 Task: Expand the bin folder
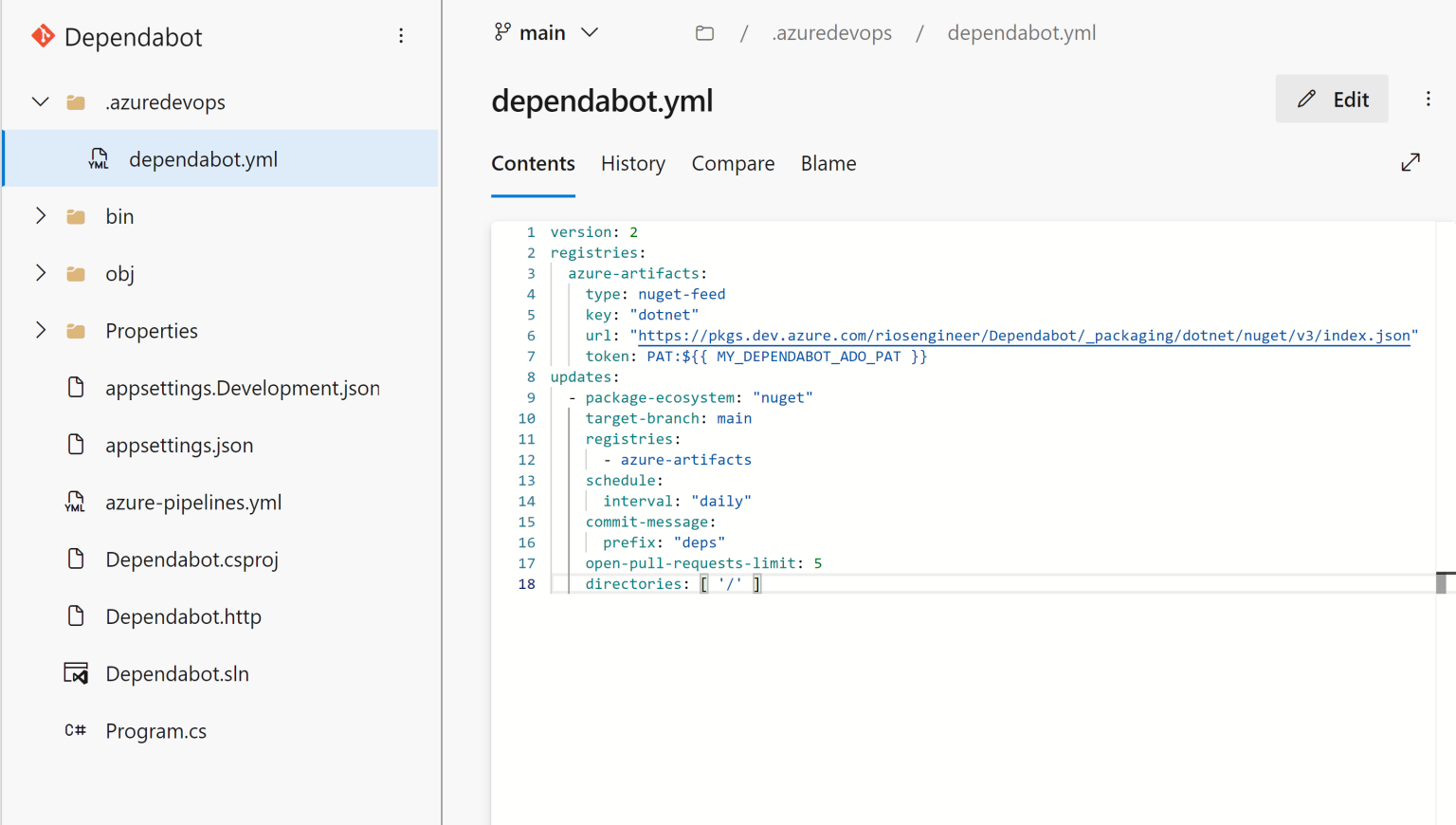pos(40,215)
